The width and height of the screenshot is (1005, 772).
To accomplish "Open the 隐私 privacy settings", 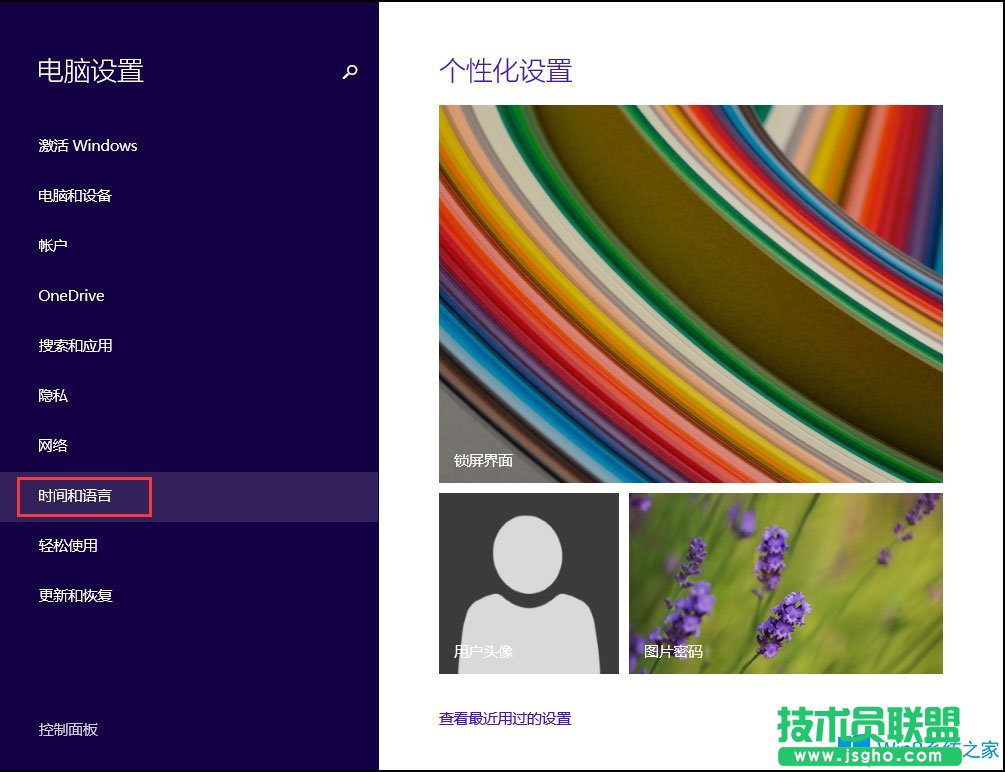I will point(52,395).
